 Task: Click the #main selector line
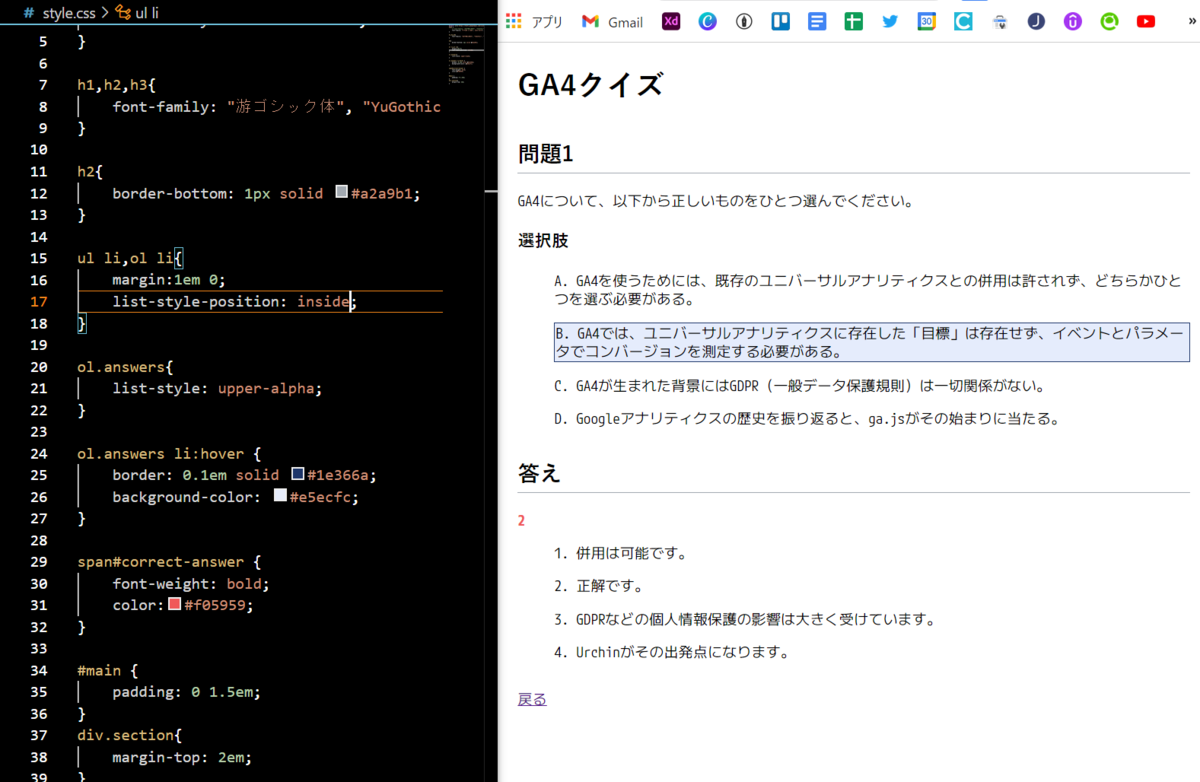coord(108,669)
